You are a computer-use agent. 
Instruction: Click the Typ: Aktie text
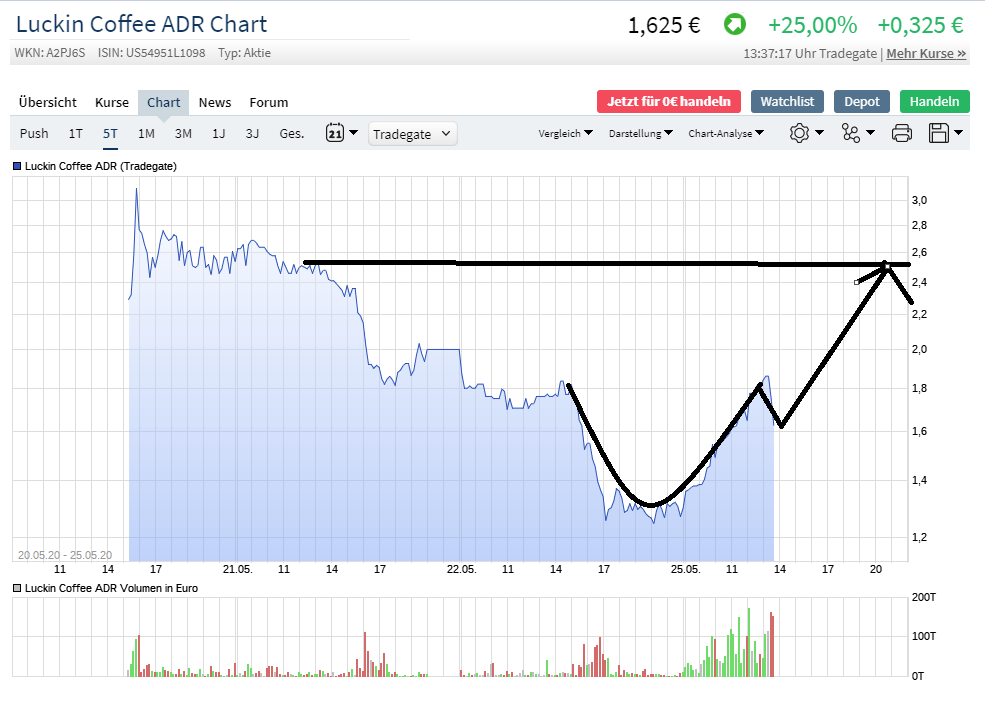[x=244, y=53]
